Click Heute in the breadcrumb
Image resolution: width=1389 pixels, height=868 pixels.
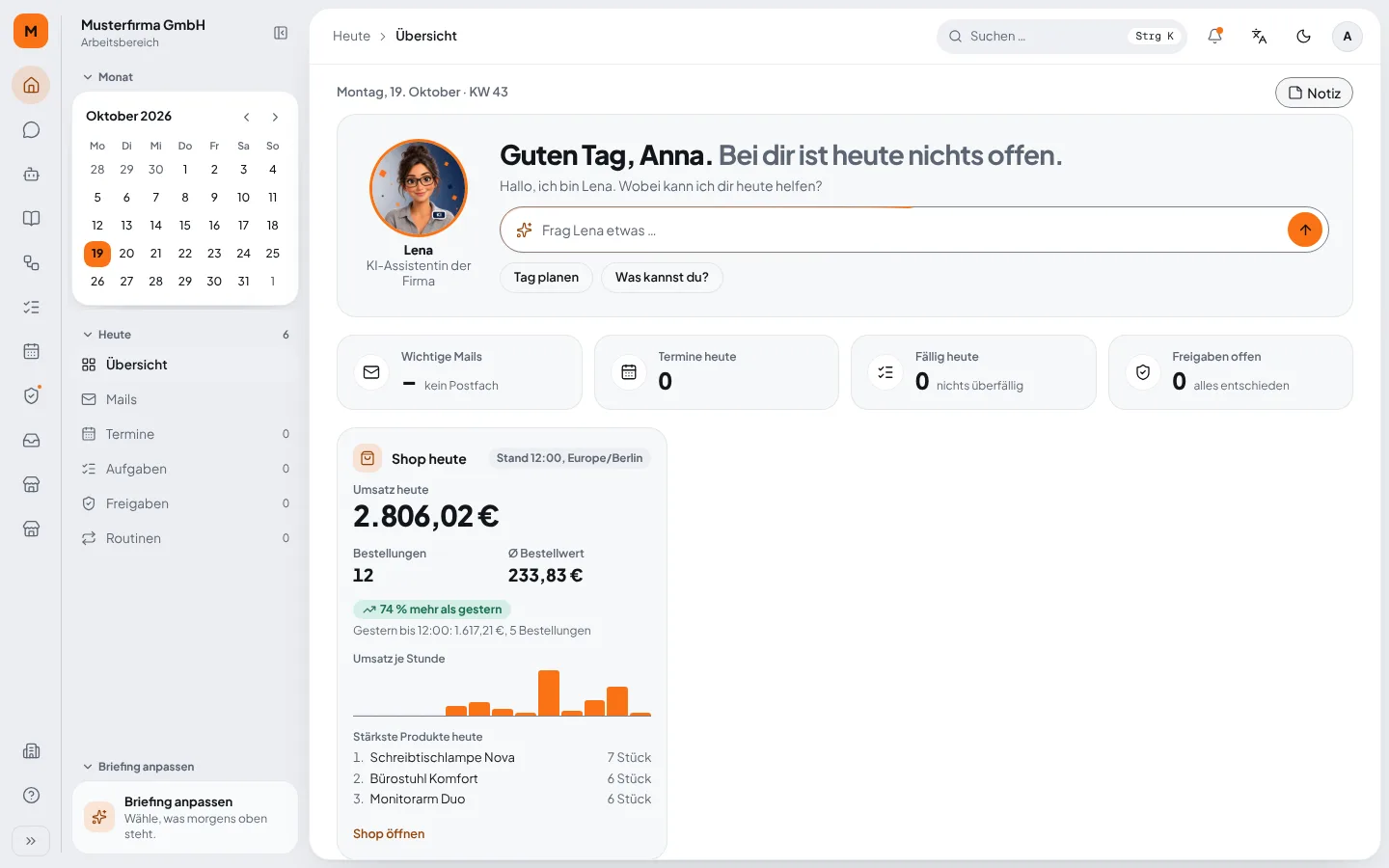point(351,36)
